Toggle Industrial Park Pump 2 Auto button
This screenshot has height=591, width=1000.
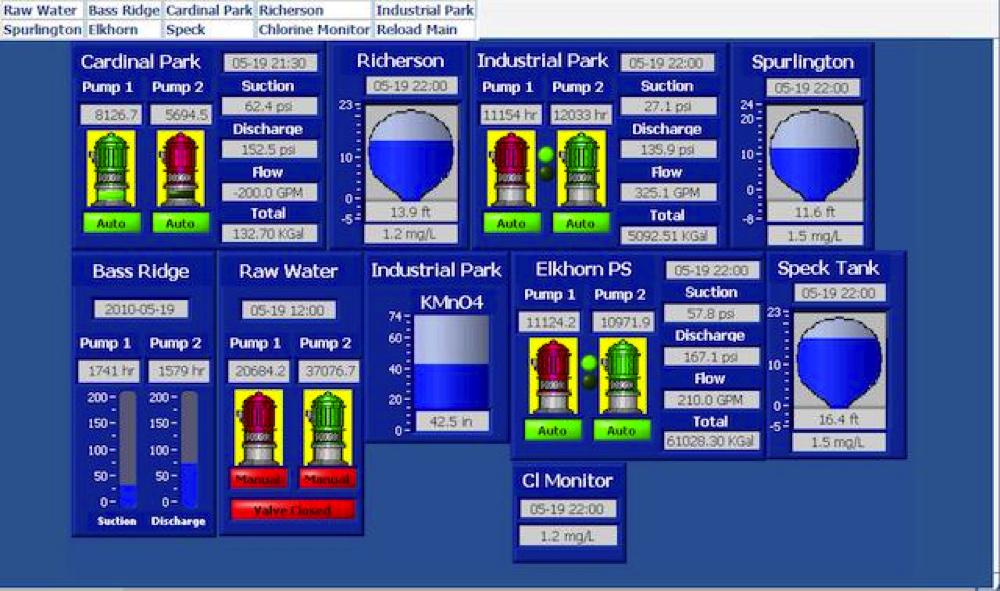[581, 223]
